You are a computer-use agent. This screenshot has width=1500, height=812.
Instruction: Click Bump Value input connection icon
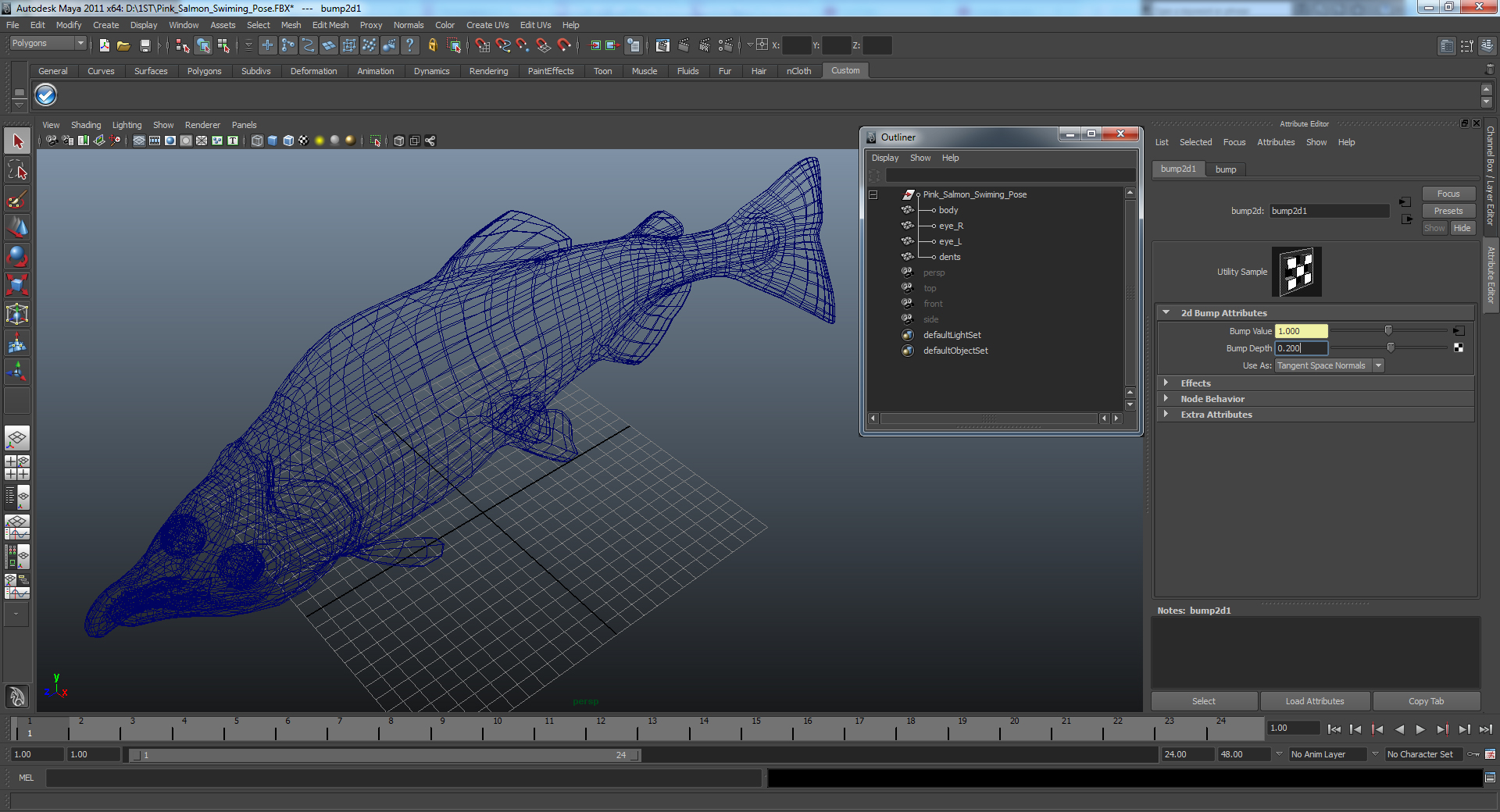pyautogui.click(x=1459, y=331)
